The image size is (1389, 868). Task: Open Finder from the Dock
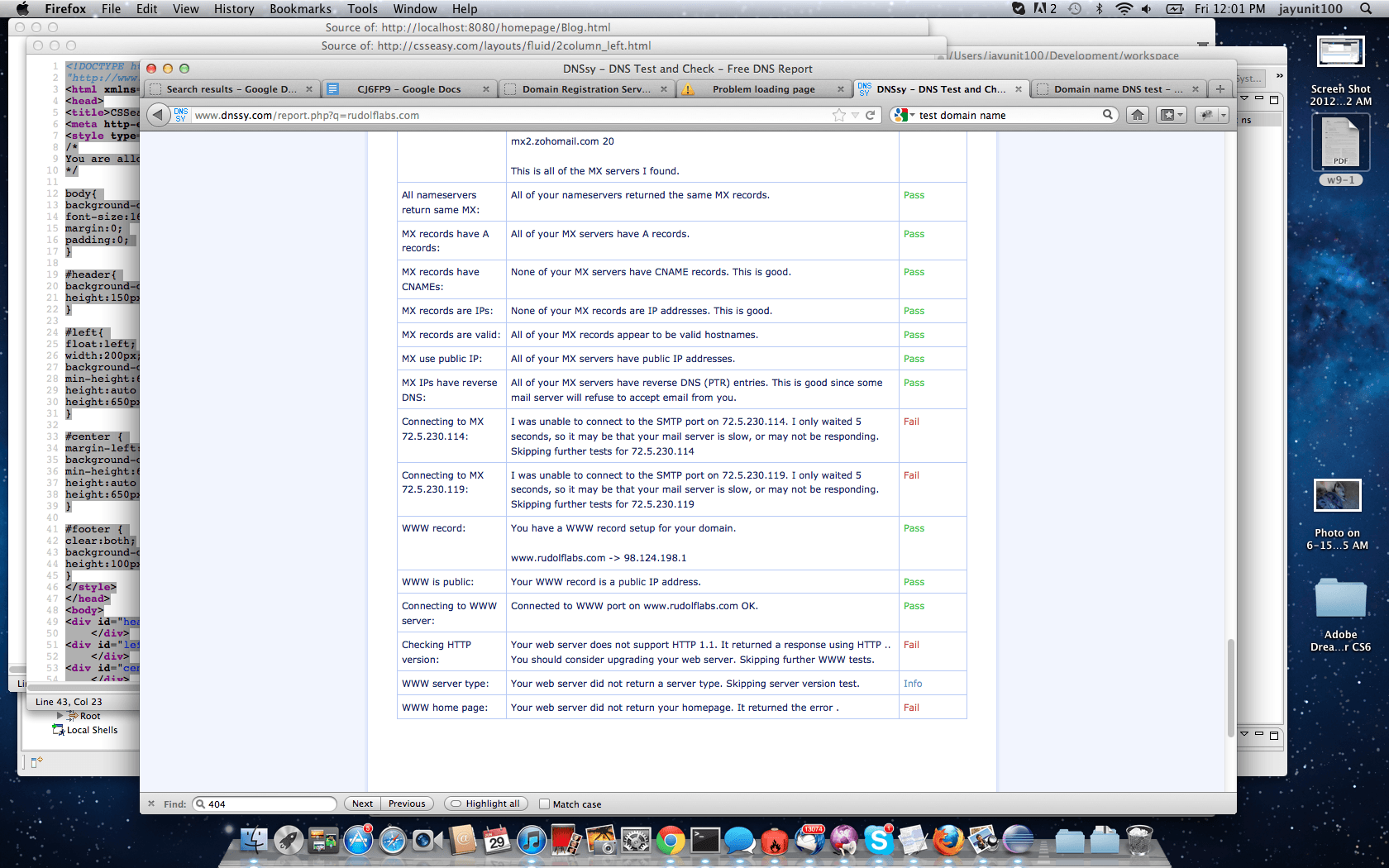[x=254, y=841]
